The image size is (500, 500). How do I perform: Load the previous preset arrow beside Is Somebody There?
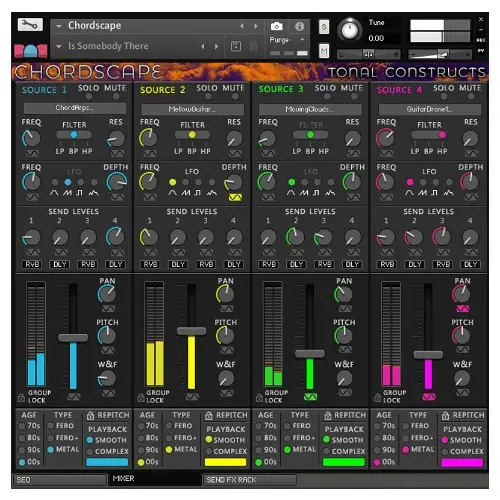click(x=203, y=47)
